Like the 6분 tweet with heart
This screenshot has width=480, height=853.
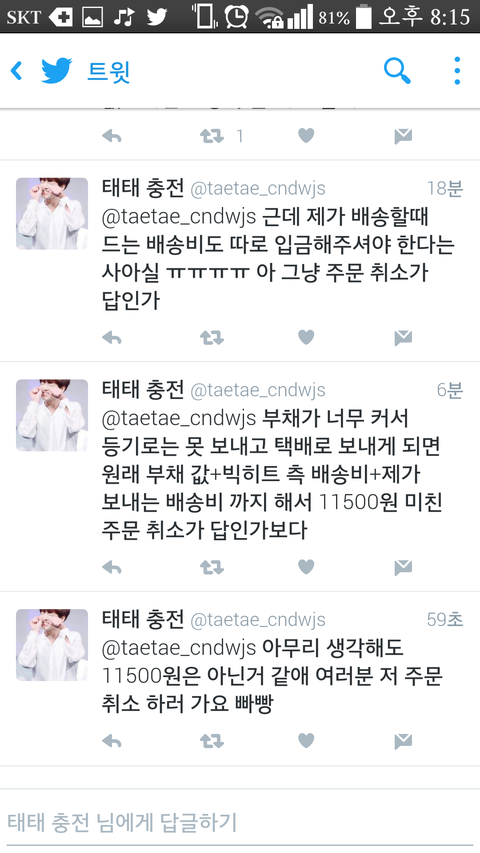tap(306, 567)
